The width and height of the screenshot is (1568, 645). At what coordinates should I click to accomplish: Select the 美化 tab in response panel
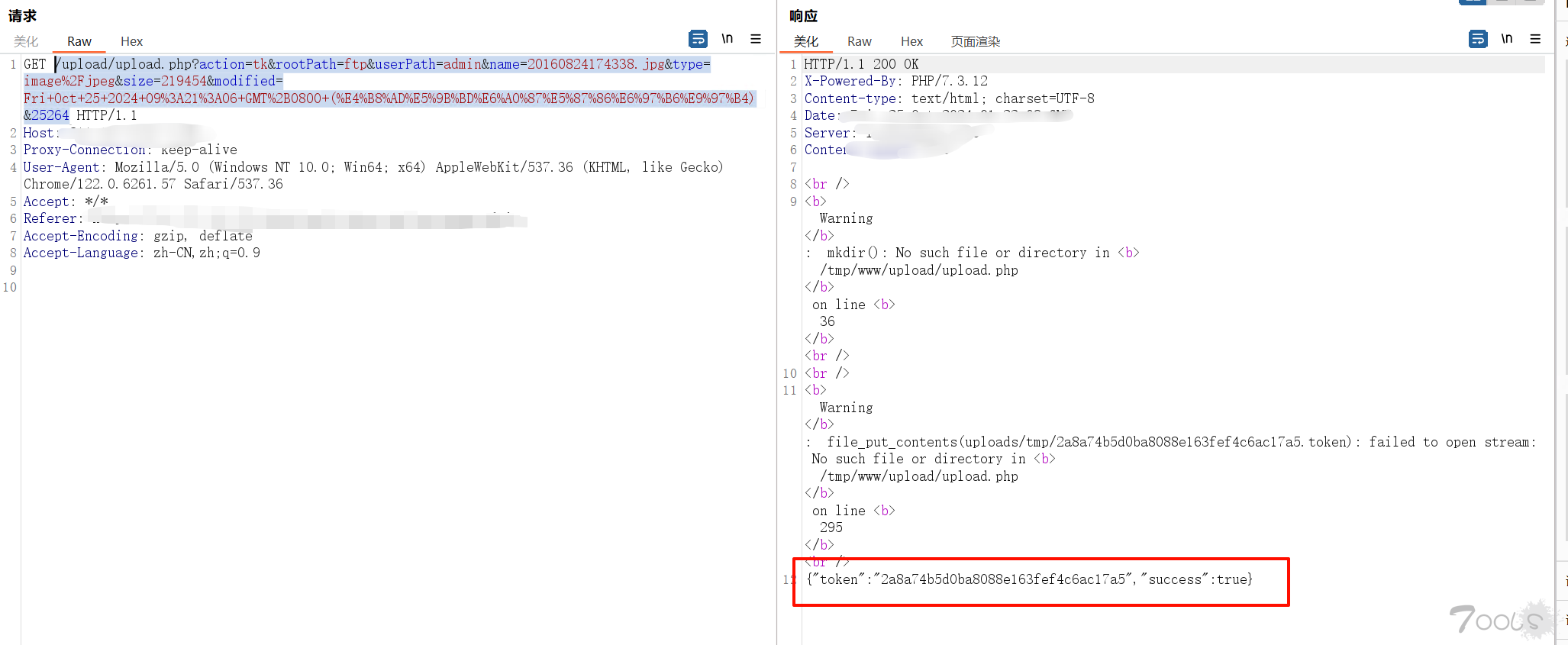[x=806, y=41]
